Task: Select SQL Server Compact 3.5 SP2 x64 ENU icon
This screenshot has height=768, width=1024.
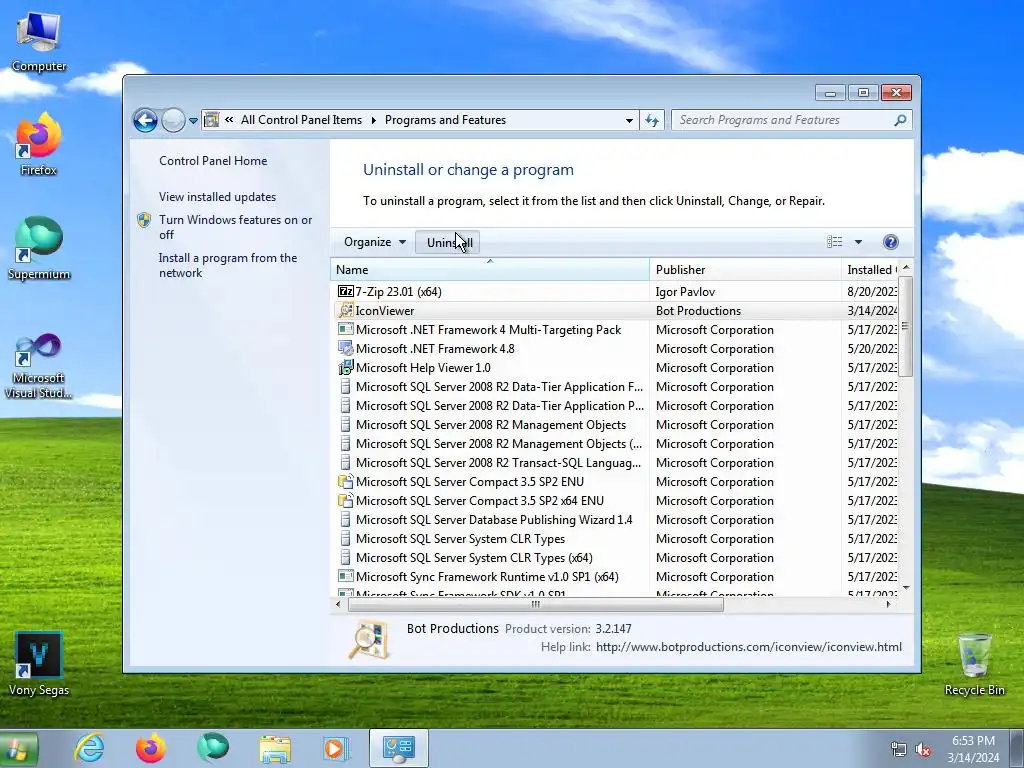Action: [x=345, y=500]
